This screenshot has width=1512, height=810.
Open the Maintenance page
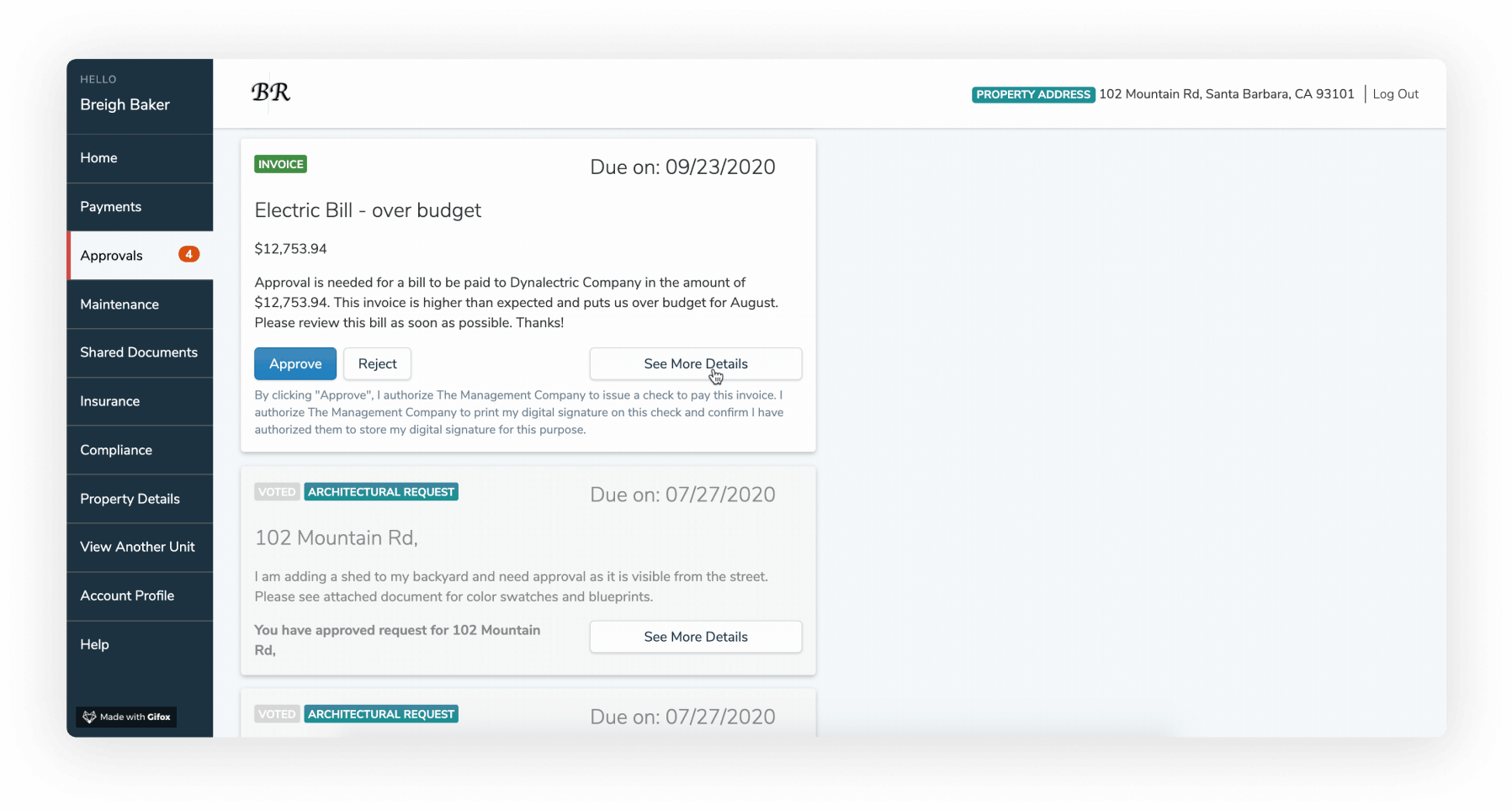(119, 304)
